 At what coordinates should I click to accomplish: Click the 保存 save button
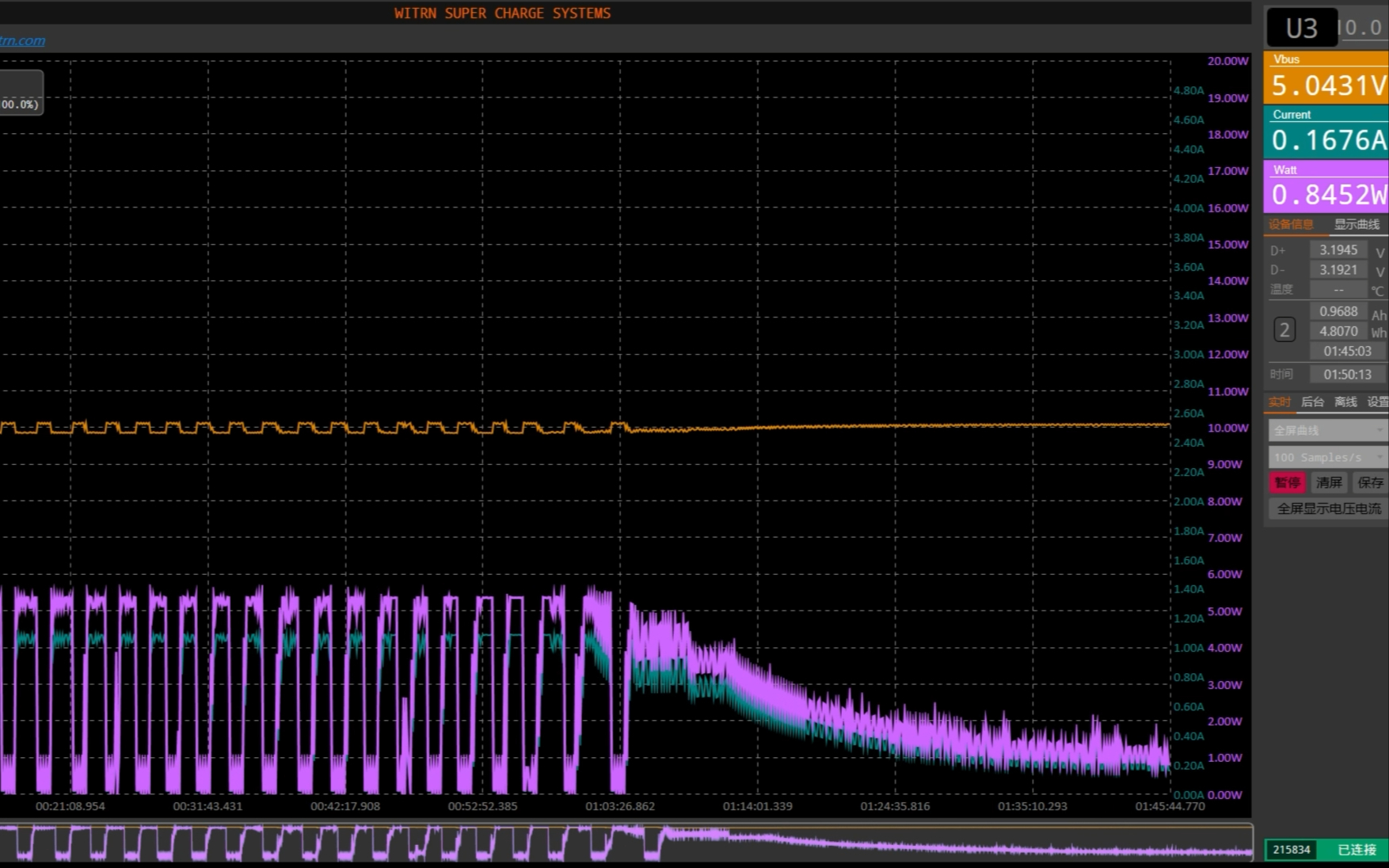pyautogui.click(x=1370, y=482)
